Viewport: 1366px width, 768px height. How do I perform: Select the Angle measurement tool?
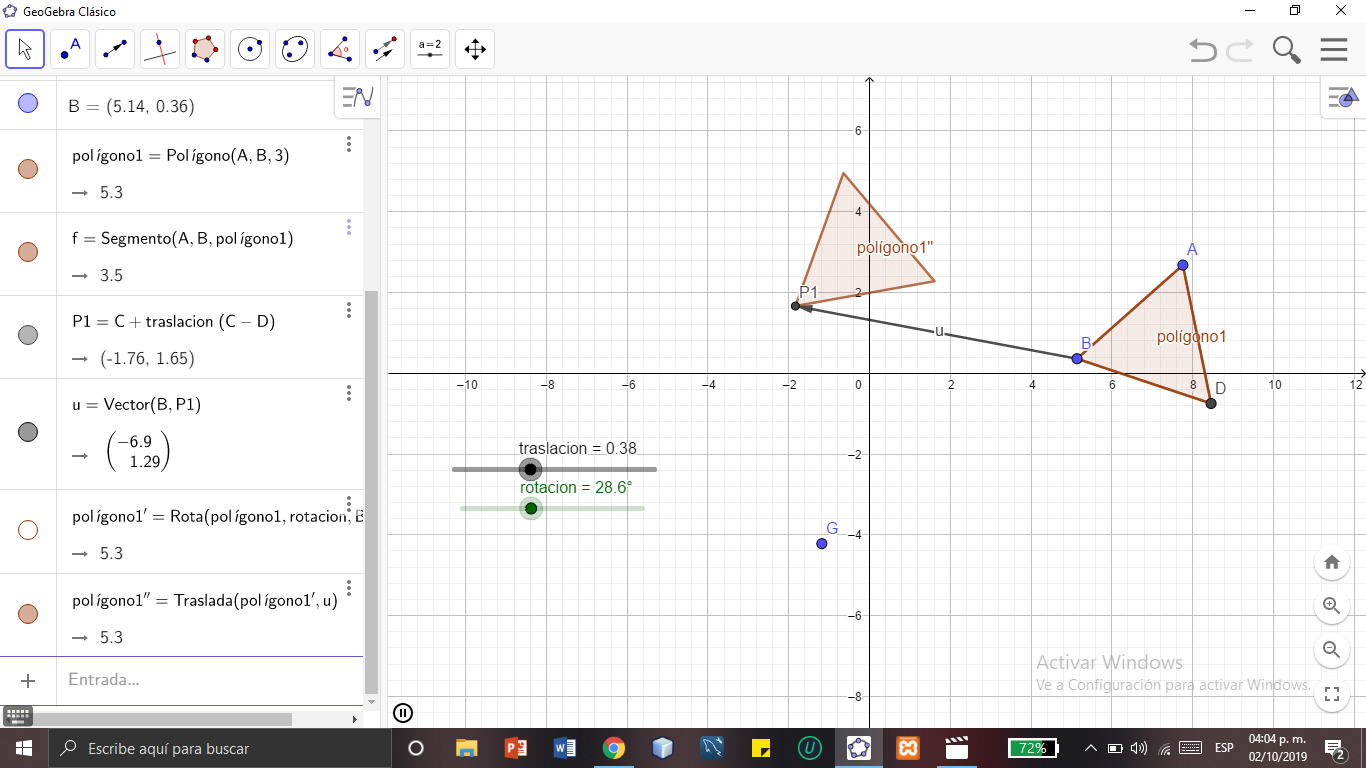(x=337, y=48)
